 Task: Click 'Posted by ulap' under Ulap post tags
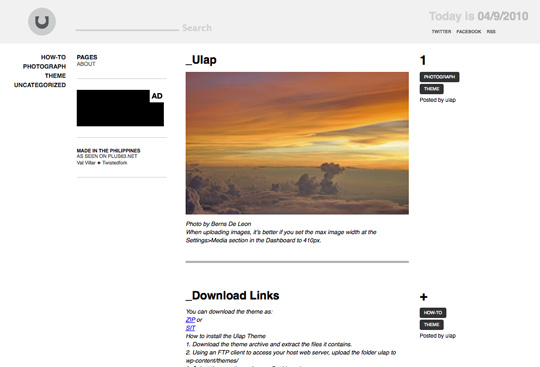point(438,100)
